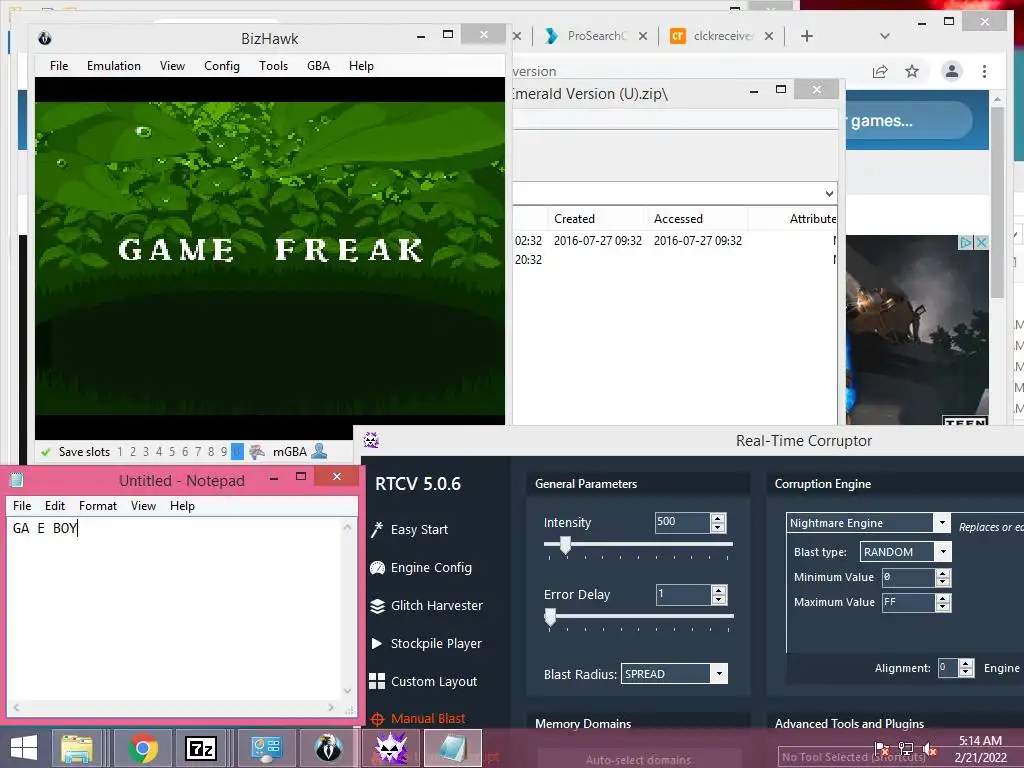This screenshot has width=1024, height=768.
Task: Click the Error Delay slider handle
Action: point(551,617)
